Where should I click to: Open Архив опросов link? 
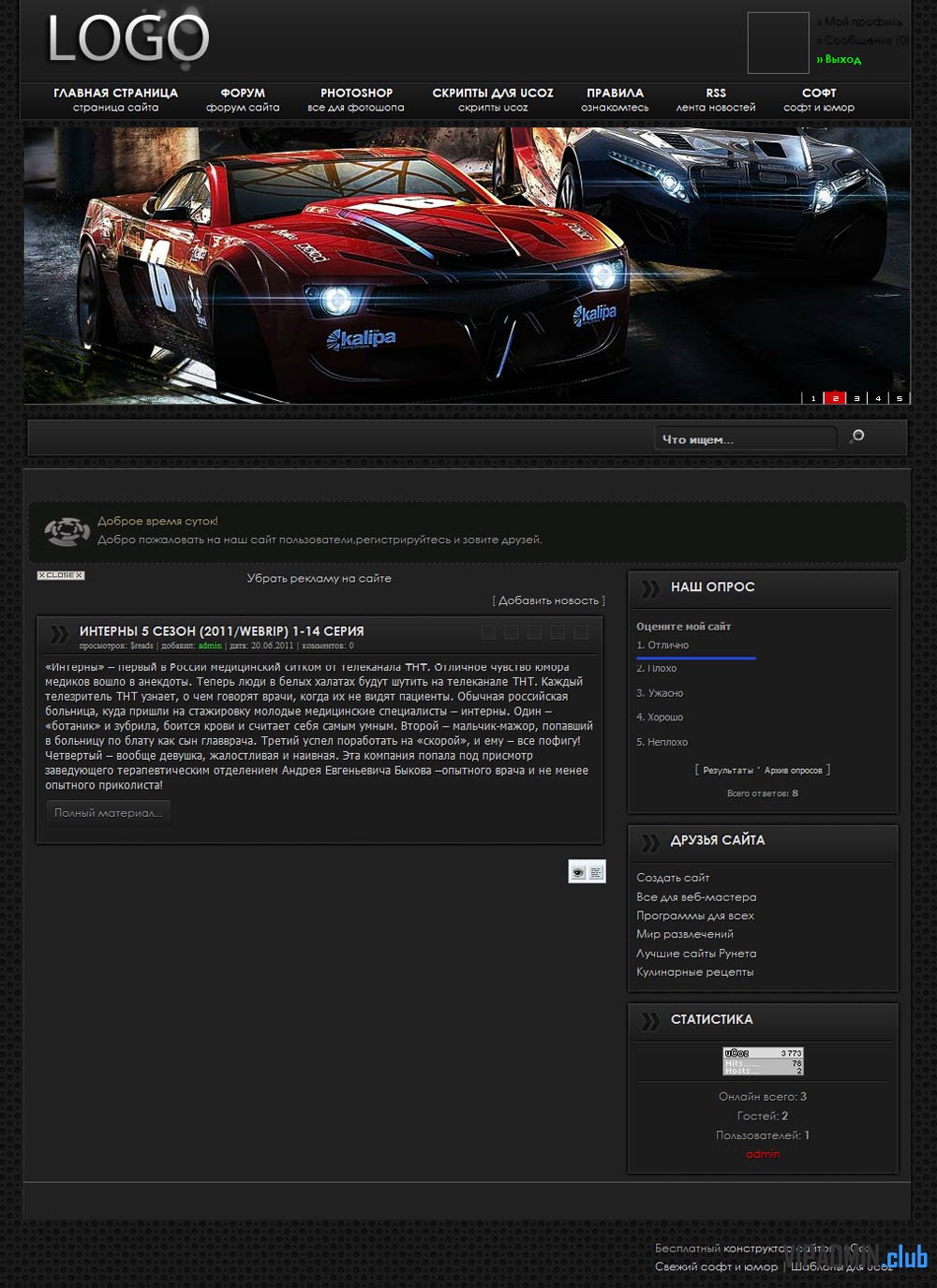pos(793,770)
